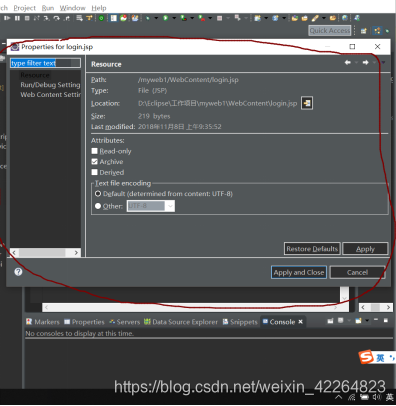The image size is (396, 406).
Task: Click the green Run toolbar icon
Action: (x=165, y=18)
